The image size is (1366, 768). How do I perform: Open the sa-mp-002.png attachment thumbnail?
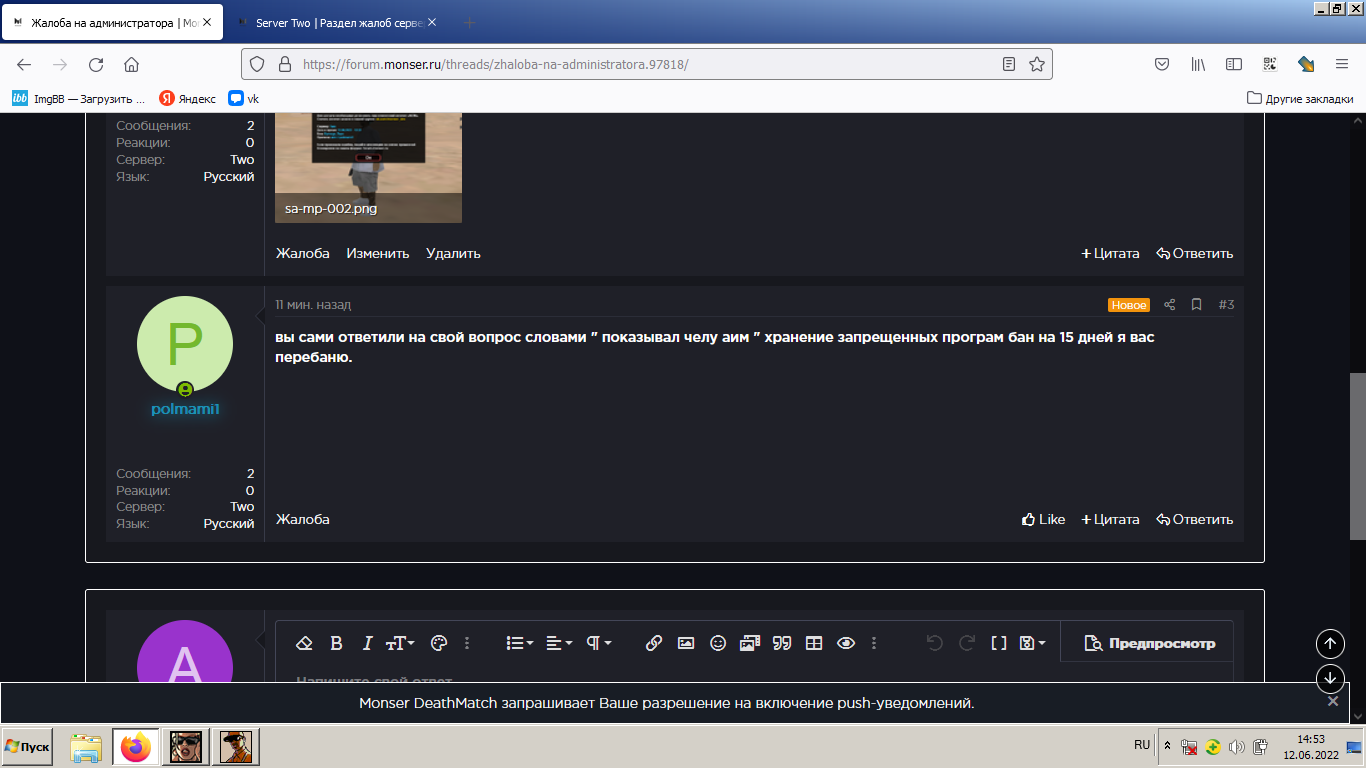[368, 167]
